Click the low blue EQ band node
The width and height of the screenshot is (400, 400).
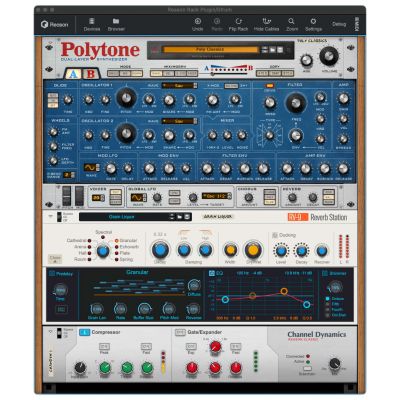tap(225, 299)
